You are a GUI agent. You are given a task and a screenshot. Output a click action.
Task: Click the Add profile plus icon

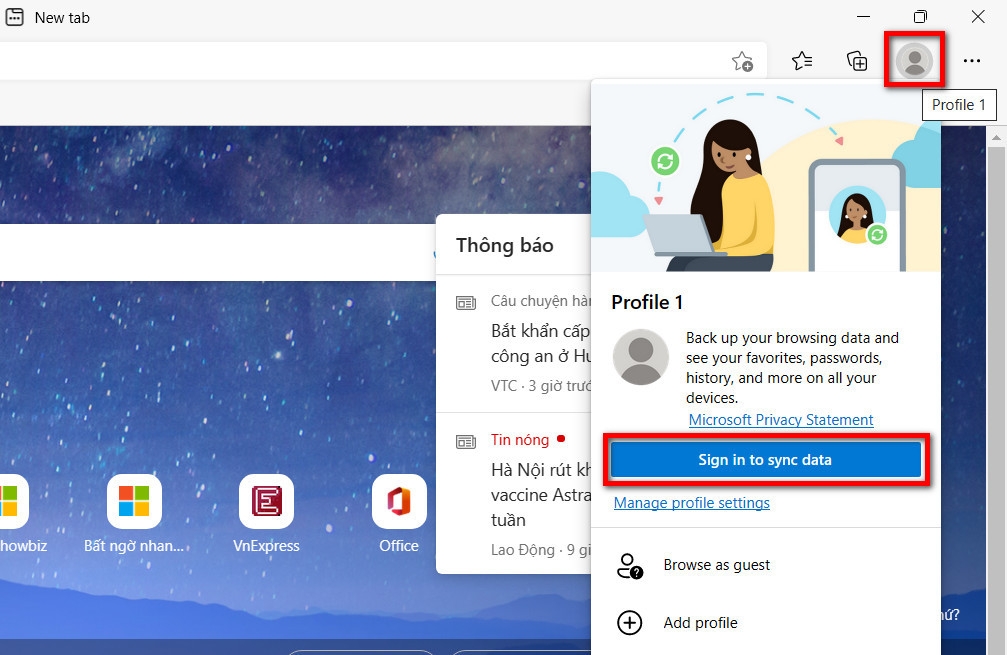pyautogui.click(x=629, y=622)
